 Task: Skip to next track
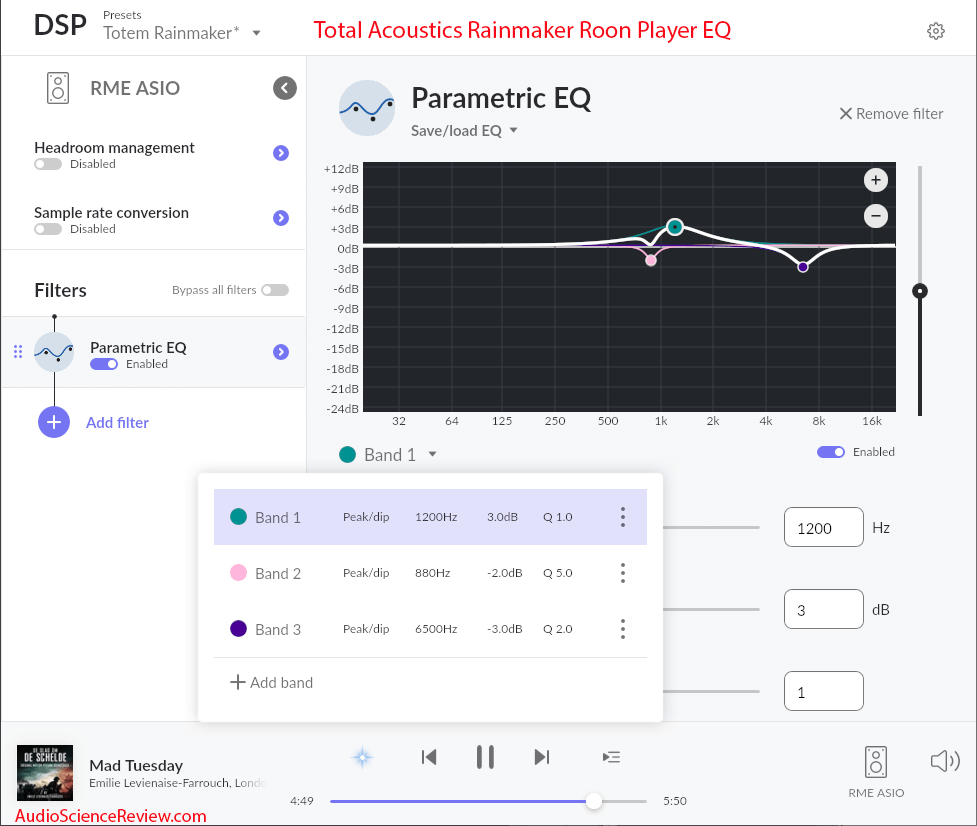tap(541, 757)
